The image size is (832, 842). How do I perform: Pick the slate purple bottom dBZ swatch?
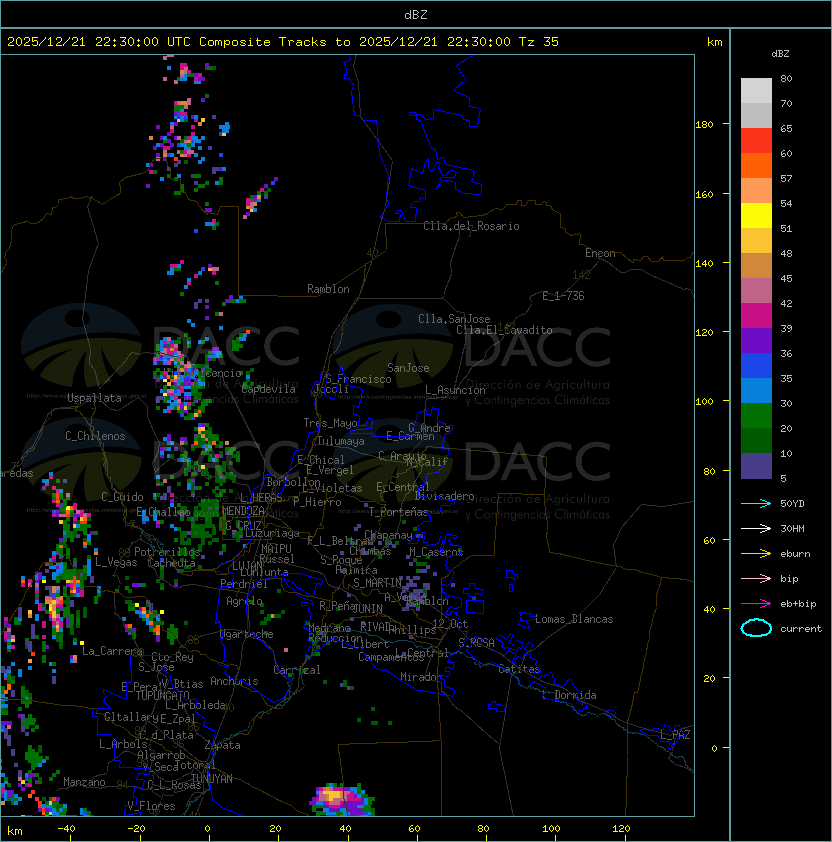click(756, 466)
